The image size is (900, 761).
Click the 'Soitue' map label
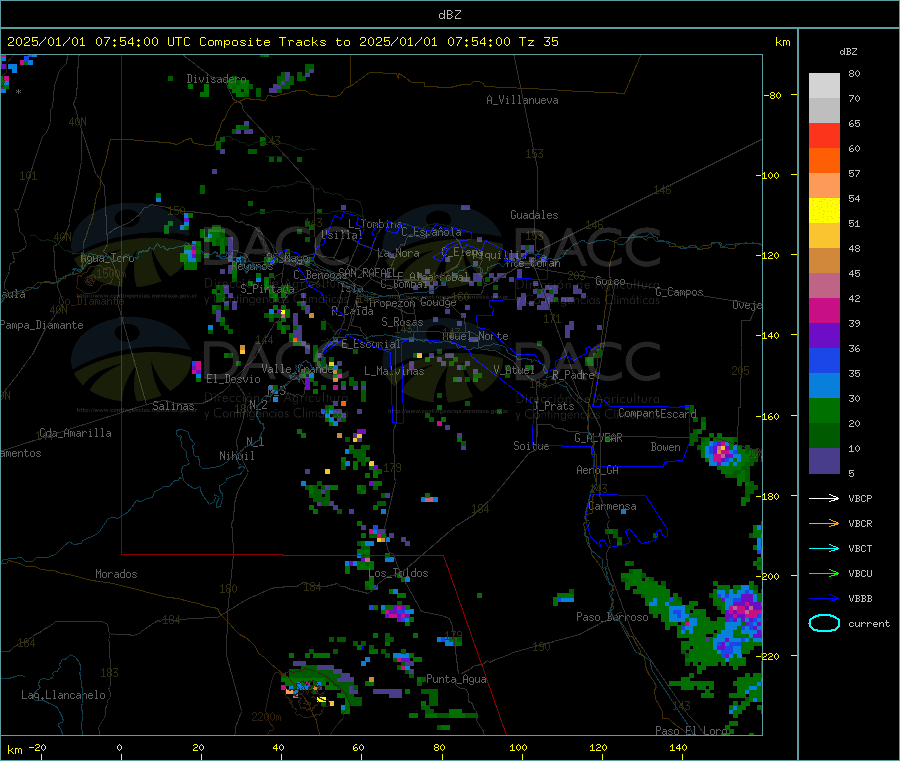531,446
